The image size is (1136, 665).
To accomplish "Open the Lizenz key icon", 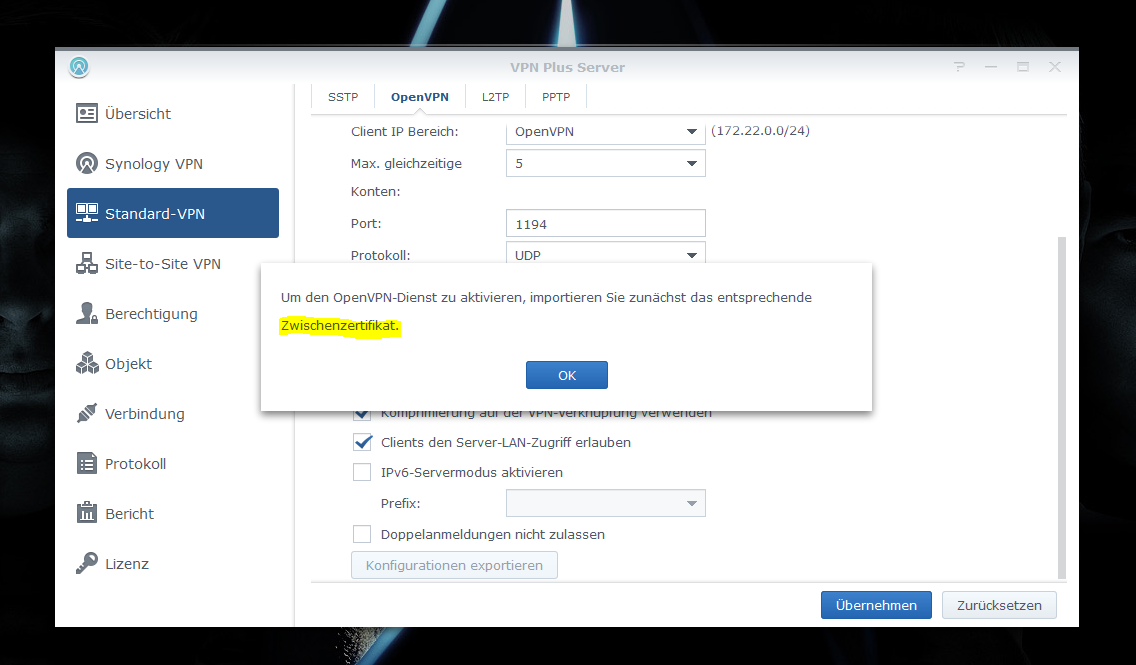I will click(x=87, y=563).
